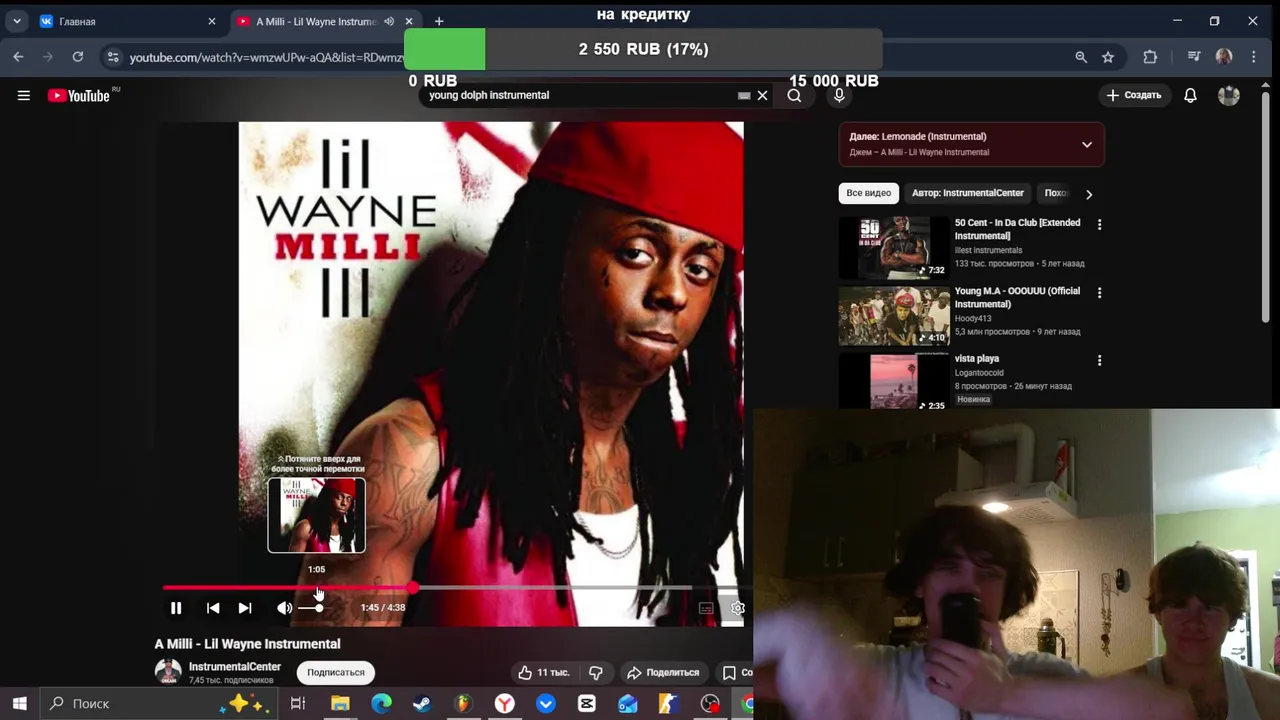
Task: Open the 50 Cent In Da Club title
Action: (x=1018, y=229)
